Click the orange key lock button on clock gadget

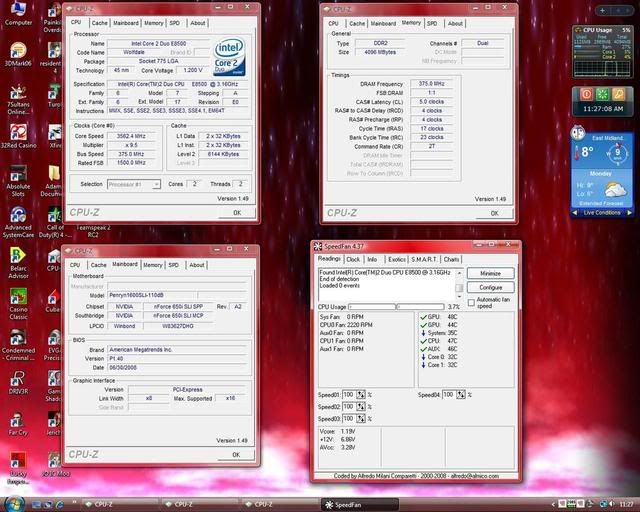click(618, 94)
